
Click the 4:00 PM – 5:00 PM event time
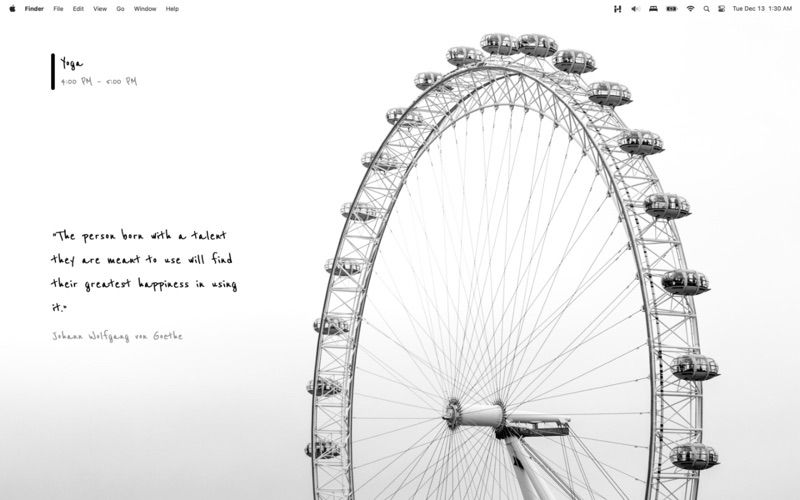point(99,81)
